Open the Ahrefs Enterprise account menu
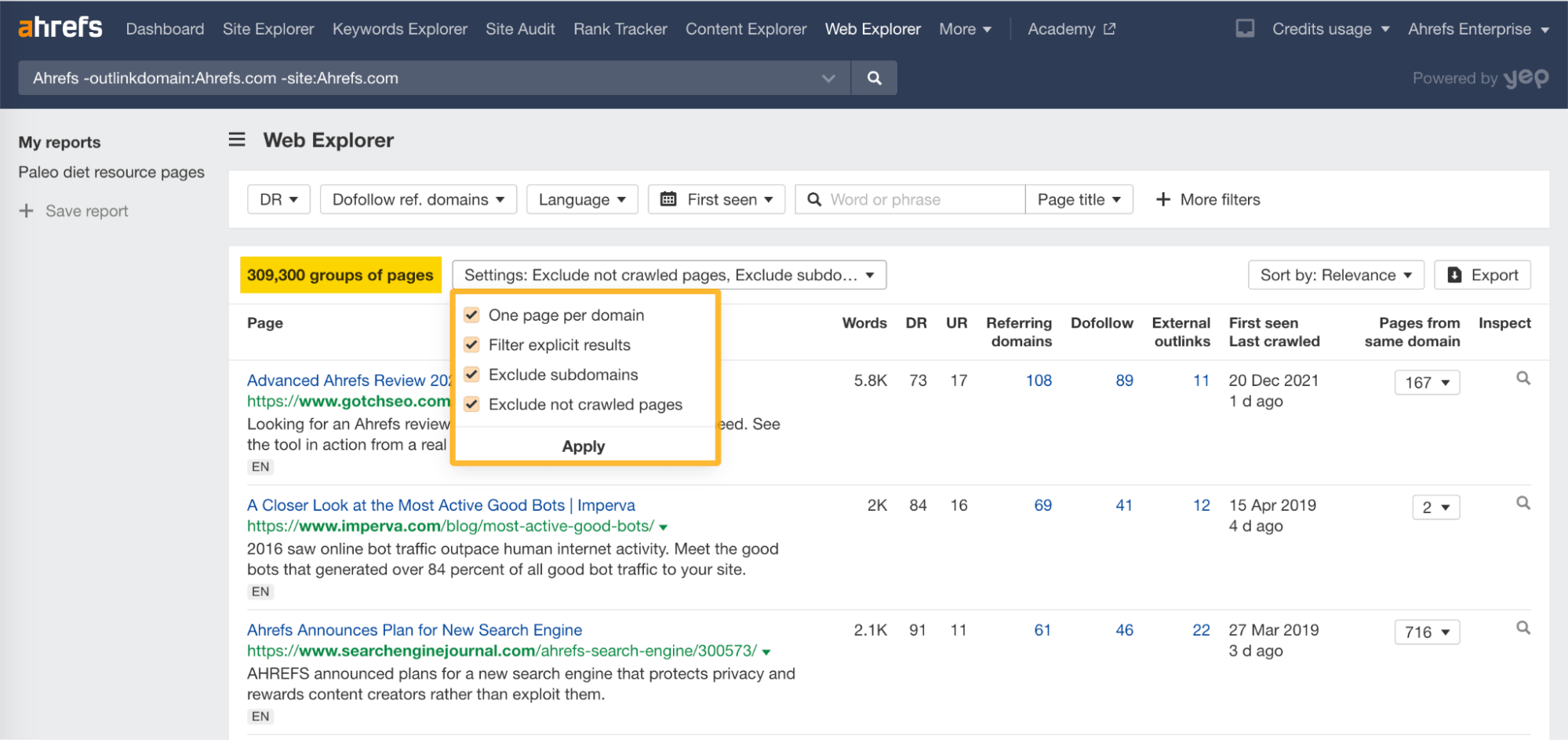Screen dimensions: 1568x740 point(1478,29)
